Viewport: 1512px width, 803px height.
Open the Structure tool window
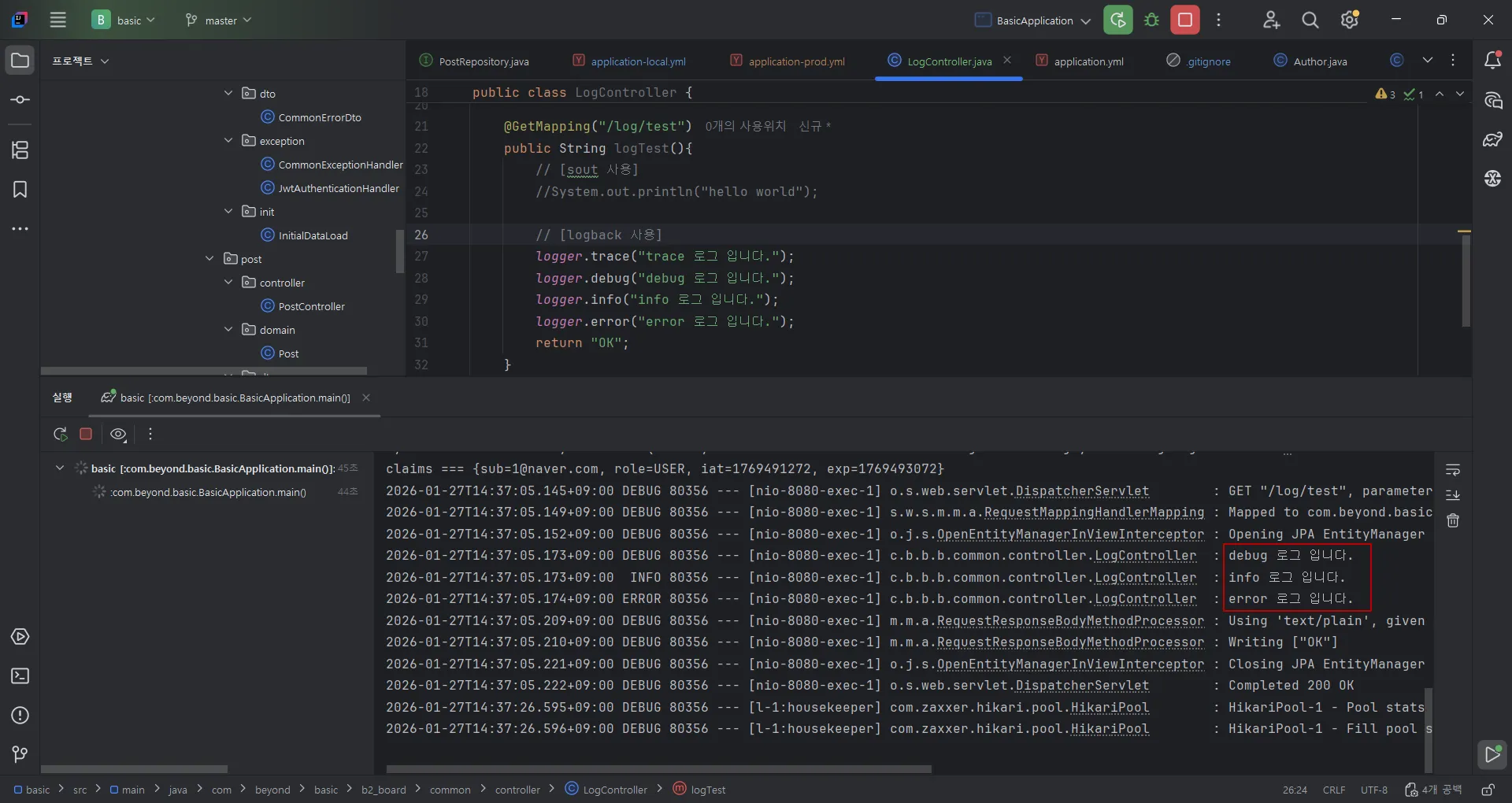20,150
